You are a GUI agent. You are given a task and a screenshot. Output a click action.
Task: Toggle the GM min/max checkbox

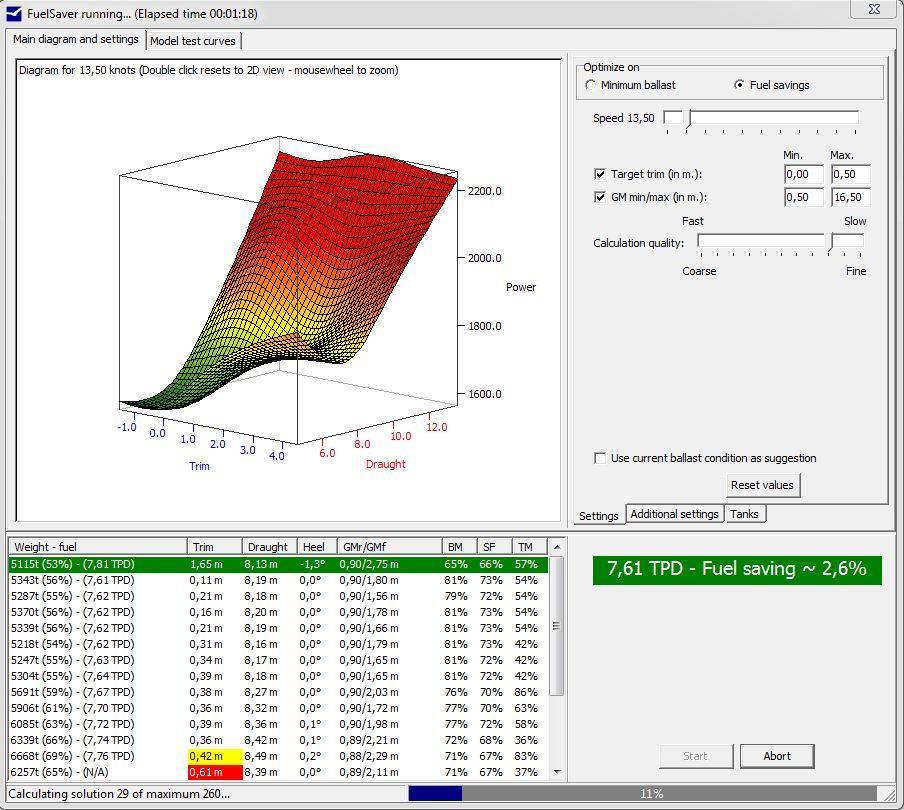(x=600, y=197)
